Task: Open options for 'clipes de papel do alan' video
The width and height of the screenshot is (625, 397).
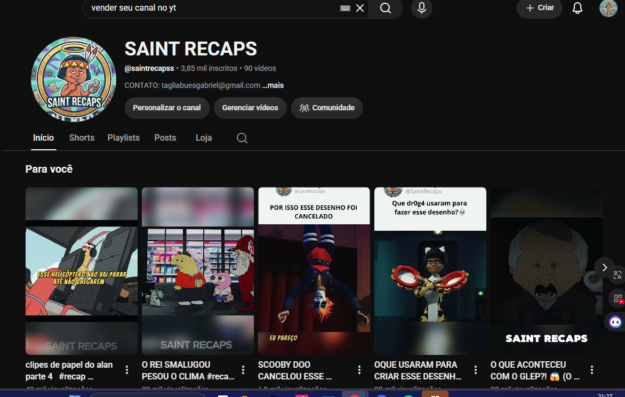Action: (127, 370)
